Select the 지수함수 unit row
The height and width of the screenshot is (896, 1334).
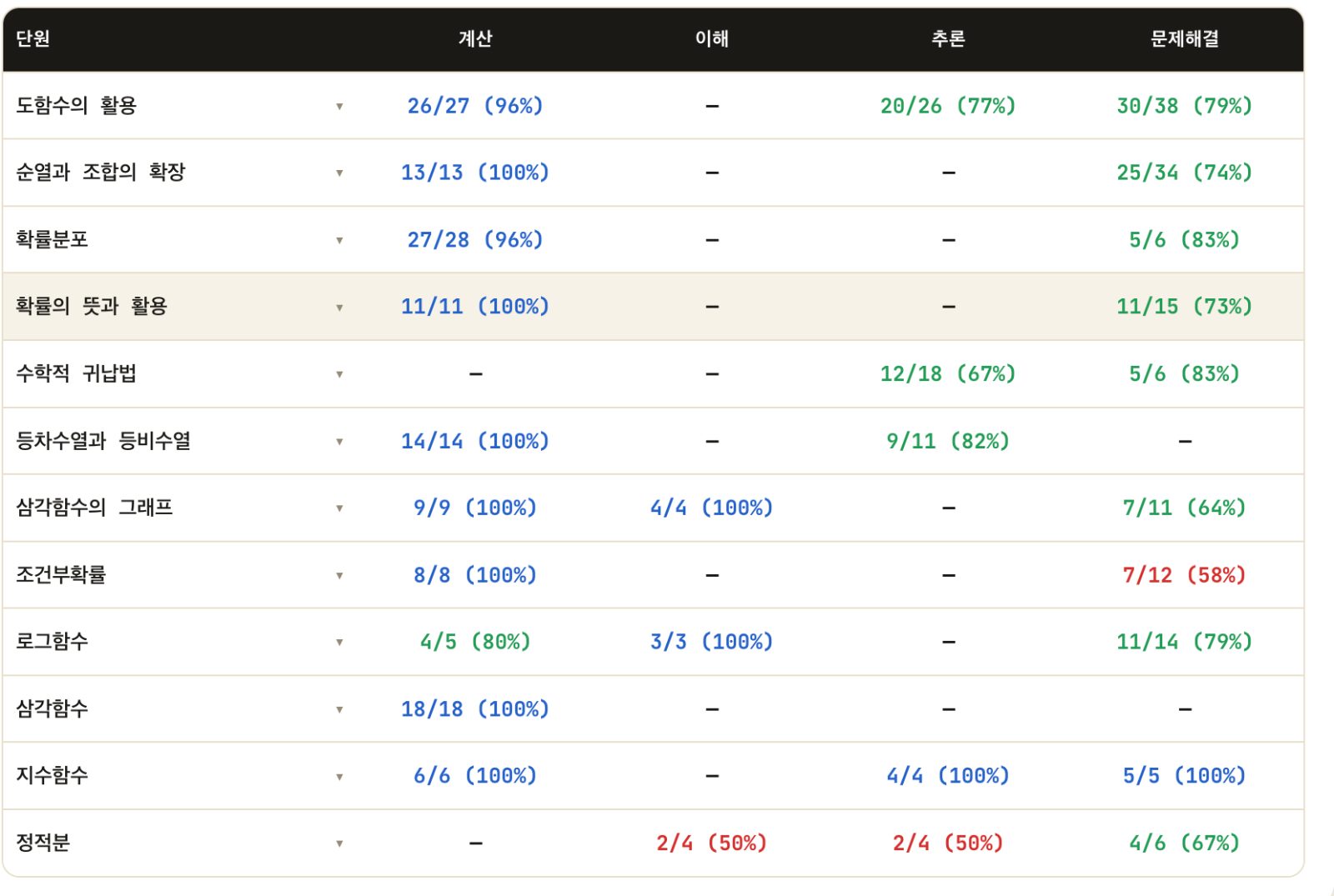point(653,776)
